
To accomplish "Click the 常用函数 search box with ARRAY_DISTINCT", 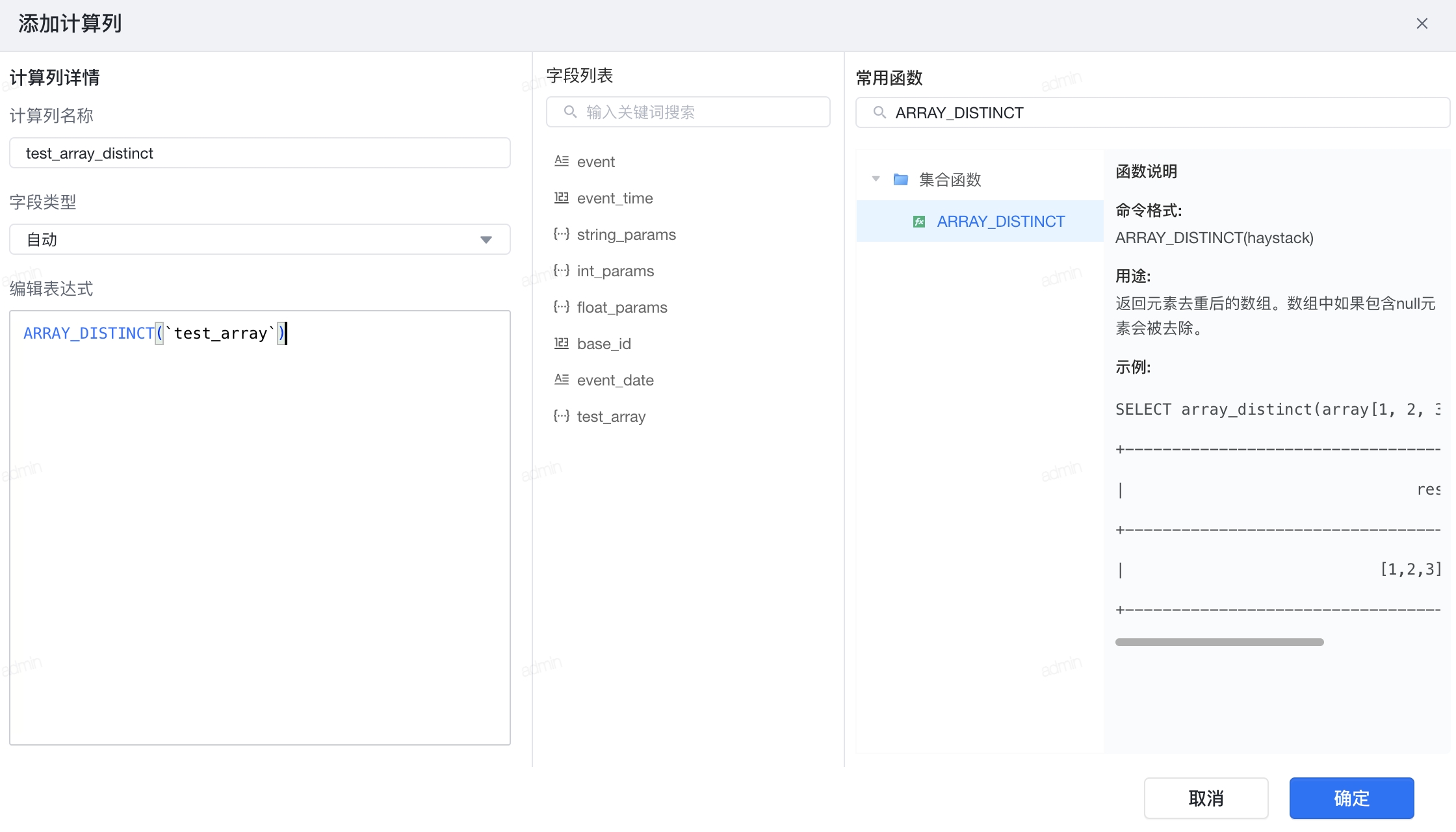I will 1152,112.
